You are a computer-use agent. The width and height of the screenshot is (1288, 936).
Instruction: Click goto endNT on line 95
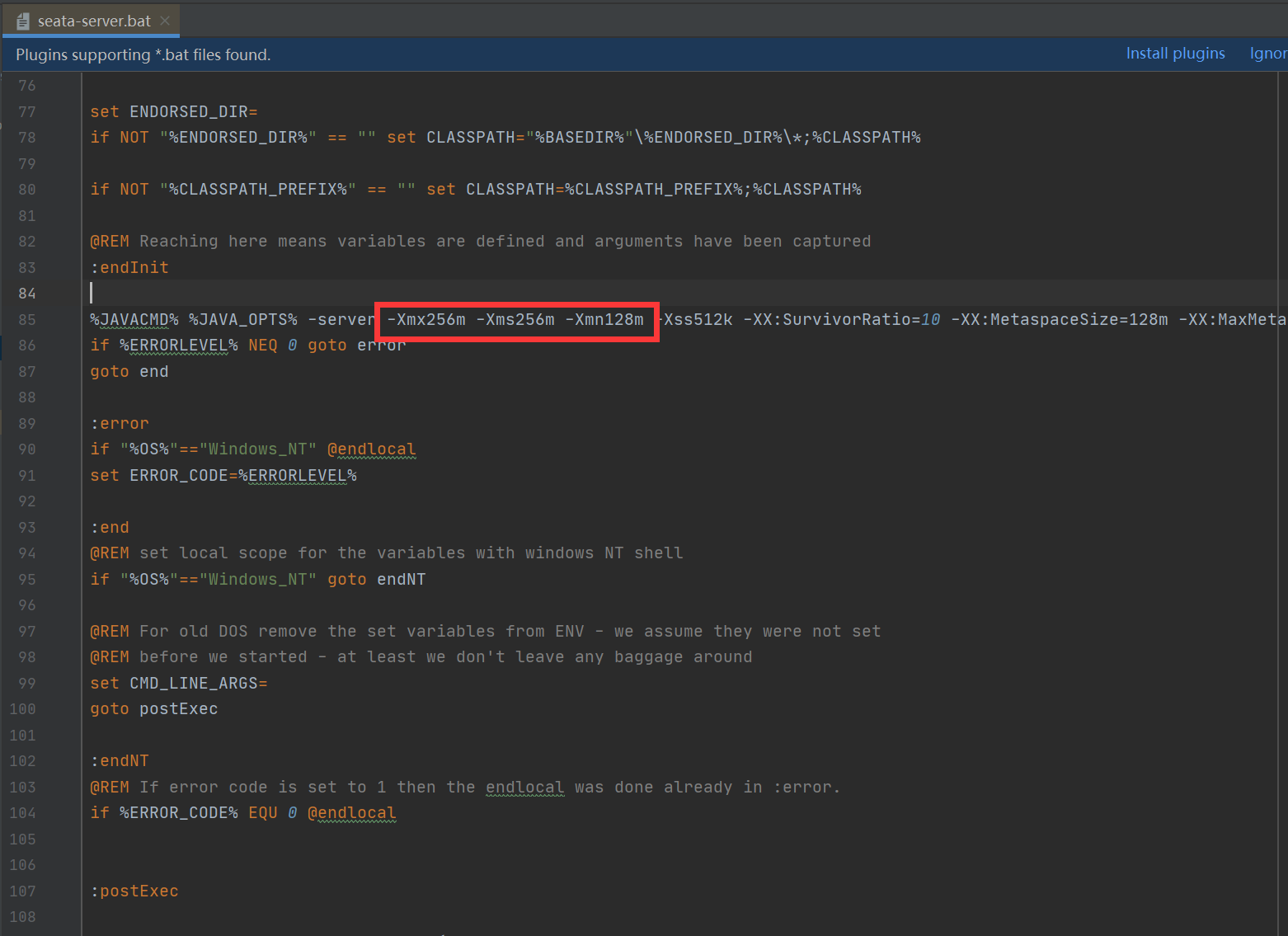[x=377, y=579]
